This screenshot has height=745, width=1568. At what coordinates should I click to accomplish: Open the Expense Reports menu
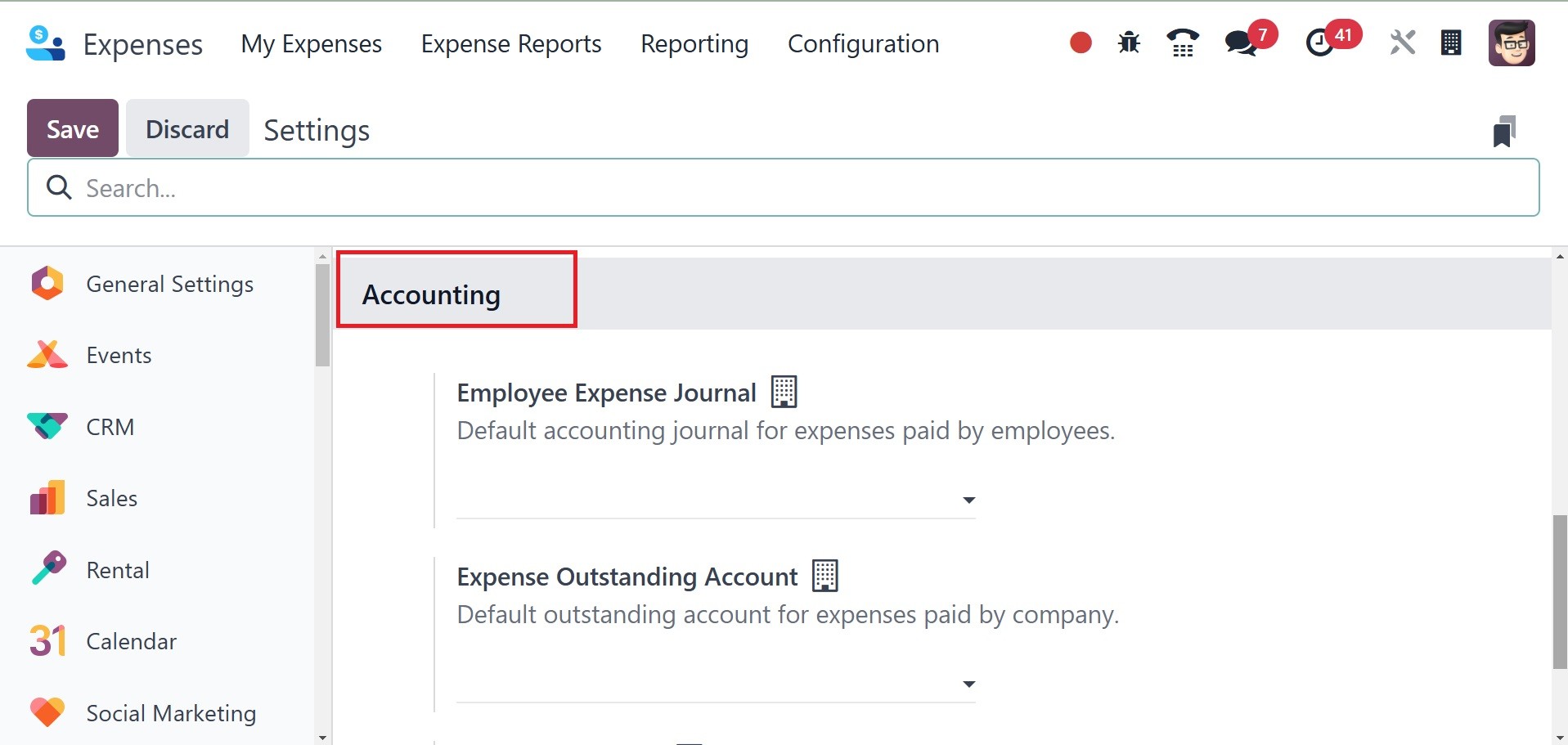coord(511,43)
